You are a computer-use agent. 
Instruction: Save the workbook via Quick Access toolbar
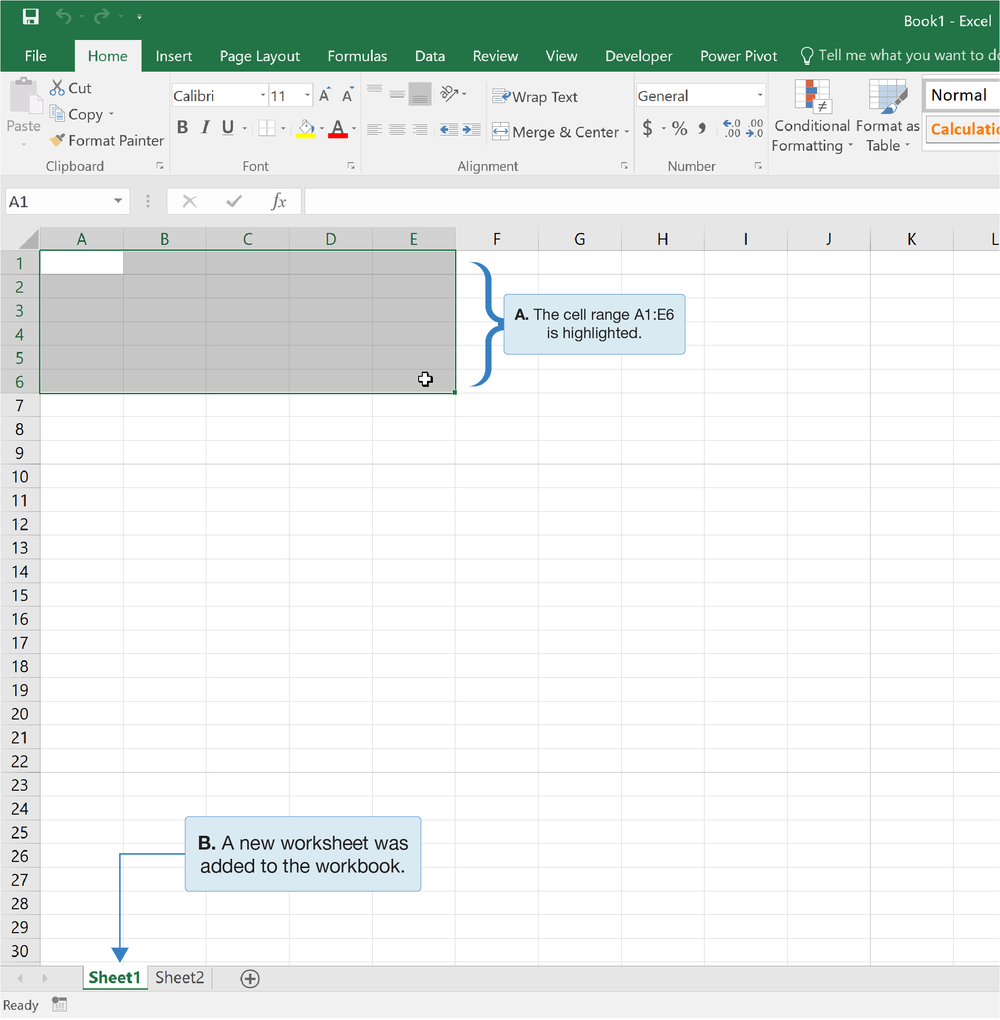[x=29, y=16]
